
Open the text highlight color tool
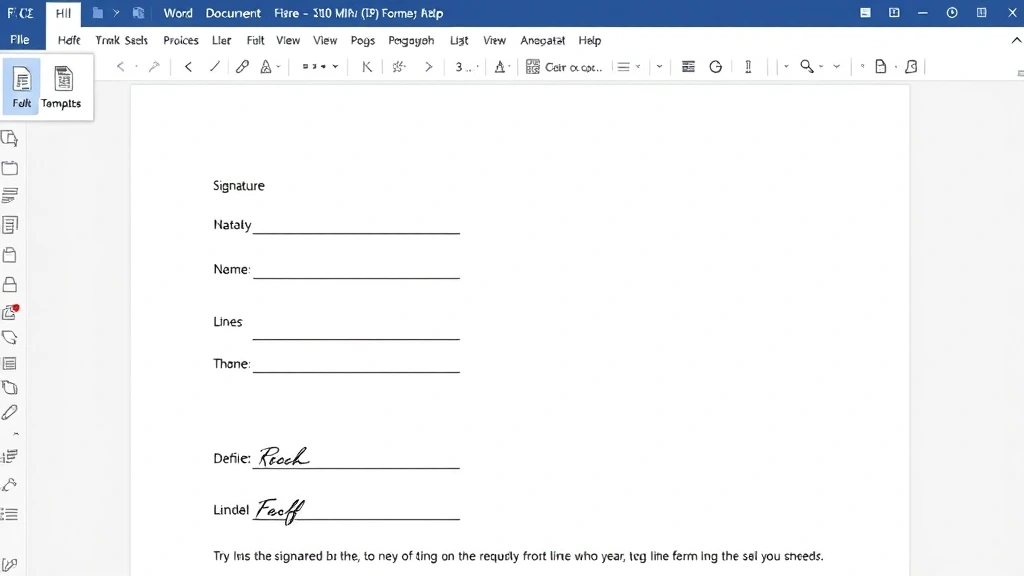[x=265, y=66]
